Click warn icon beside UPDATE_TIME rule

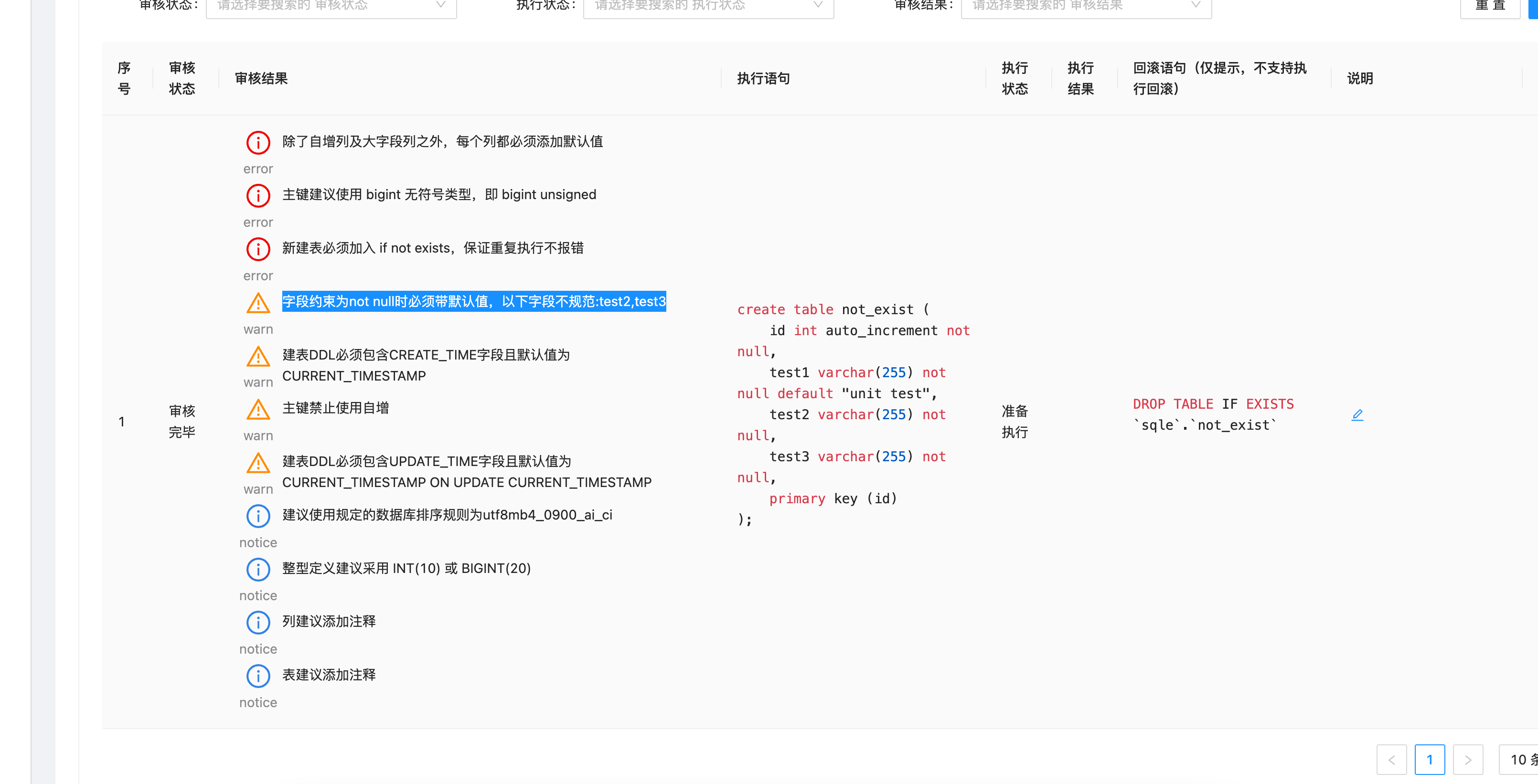[x=258, y=462]
